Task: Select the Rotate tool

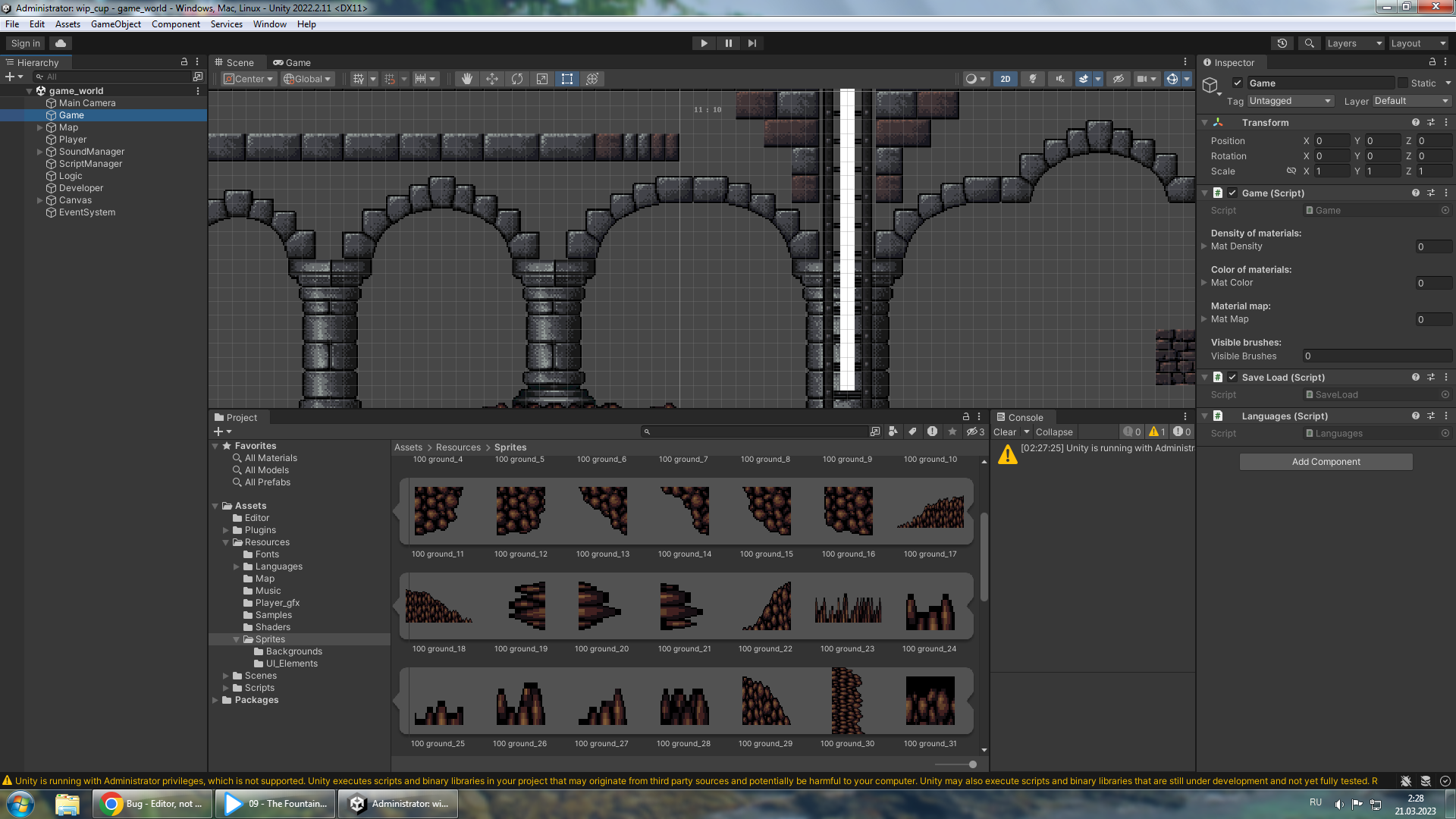Action: point(517,79)
